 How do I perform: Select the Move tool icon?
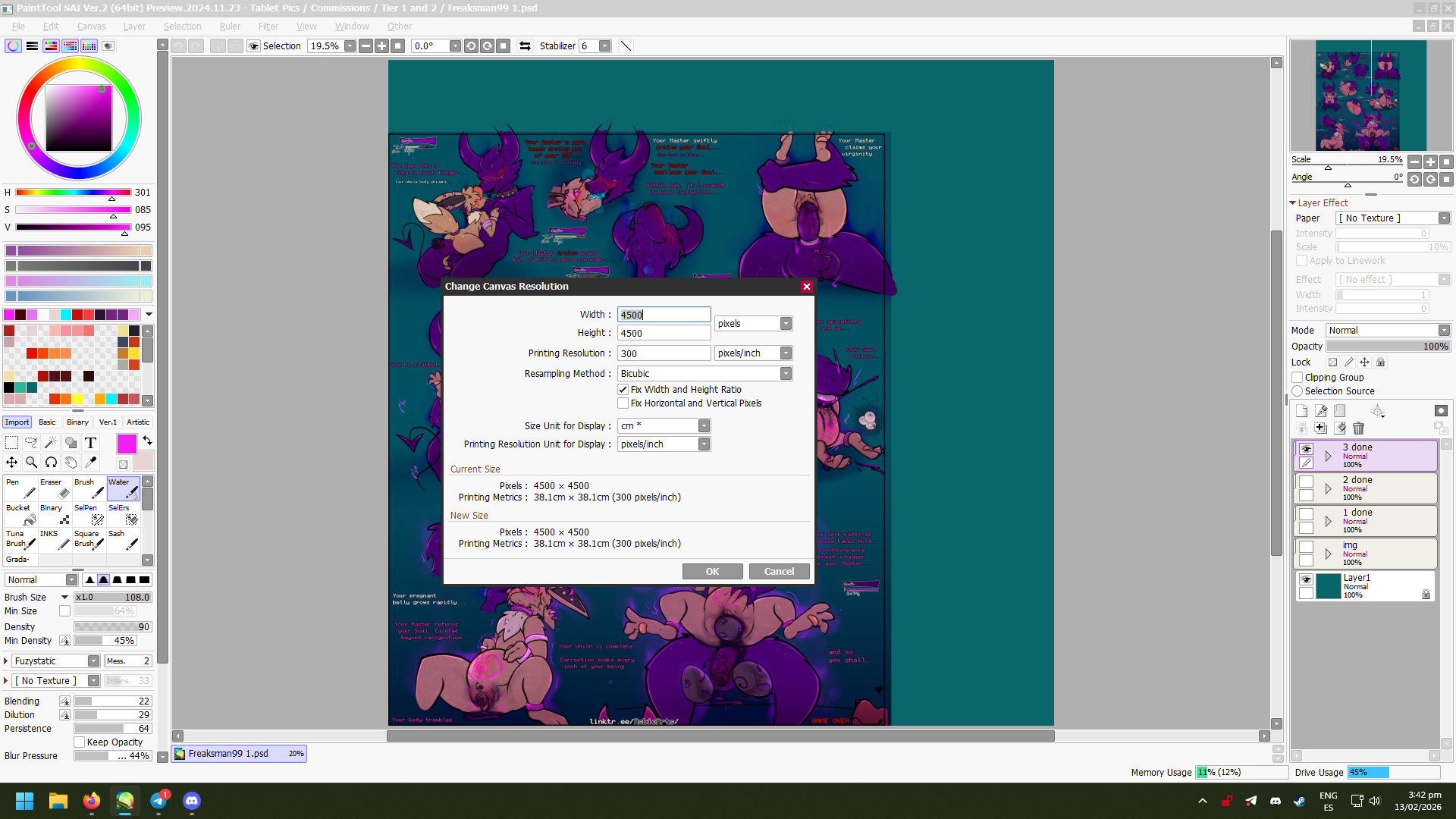click(11, 463)
